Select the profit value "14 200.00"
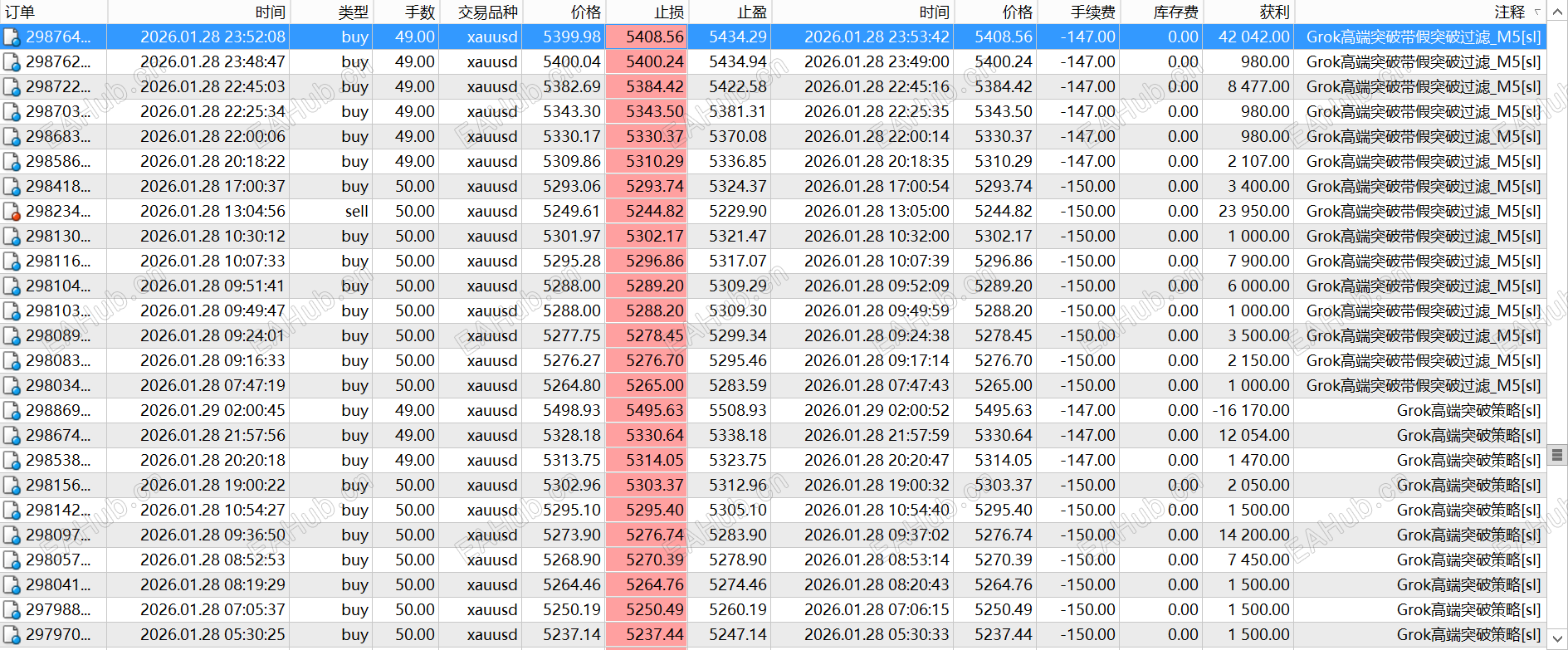Screen dimensions: 1568x650 point(1254,535)
